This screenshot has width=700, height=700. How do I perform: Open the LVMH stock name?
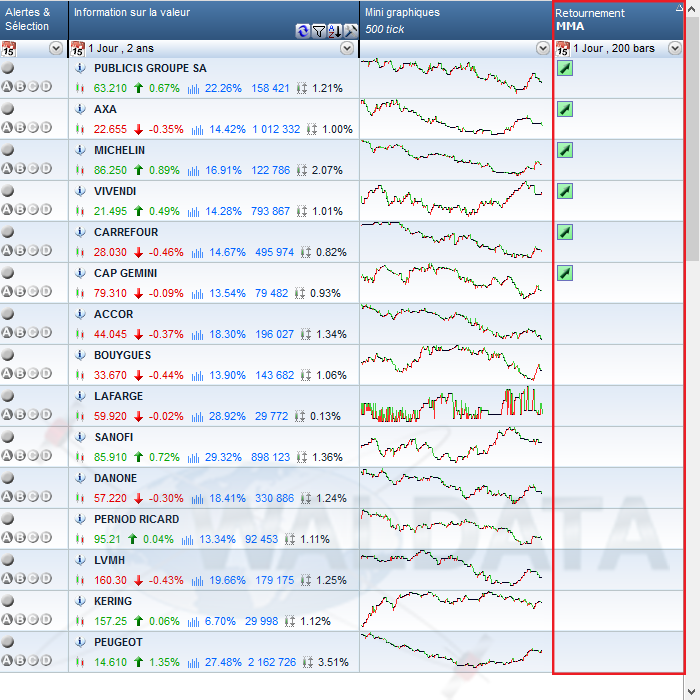tap(109, 560)
